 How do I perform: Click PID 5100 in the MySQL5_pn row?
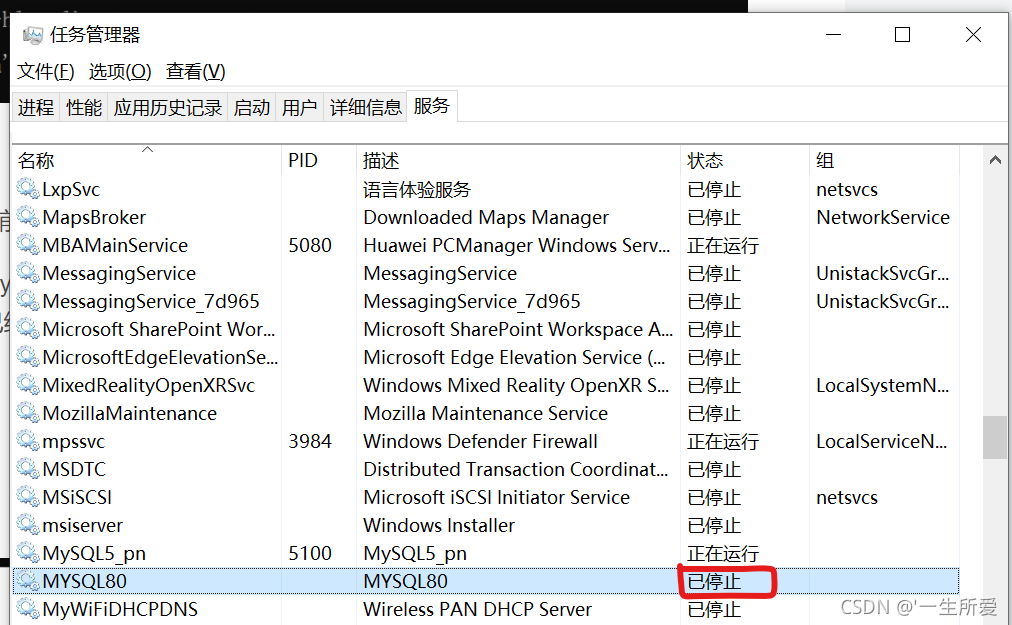310,553
